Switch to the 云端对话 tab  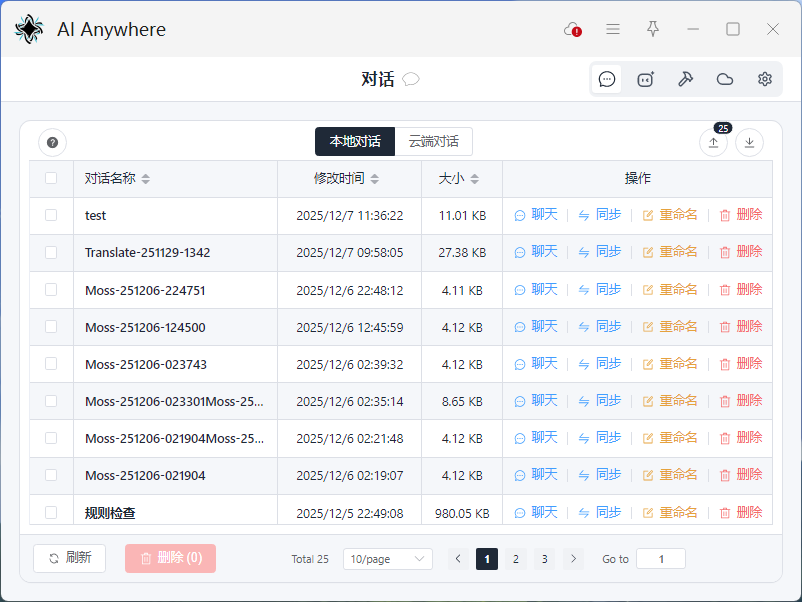(x=433, y=142)
